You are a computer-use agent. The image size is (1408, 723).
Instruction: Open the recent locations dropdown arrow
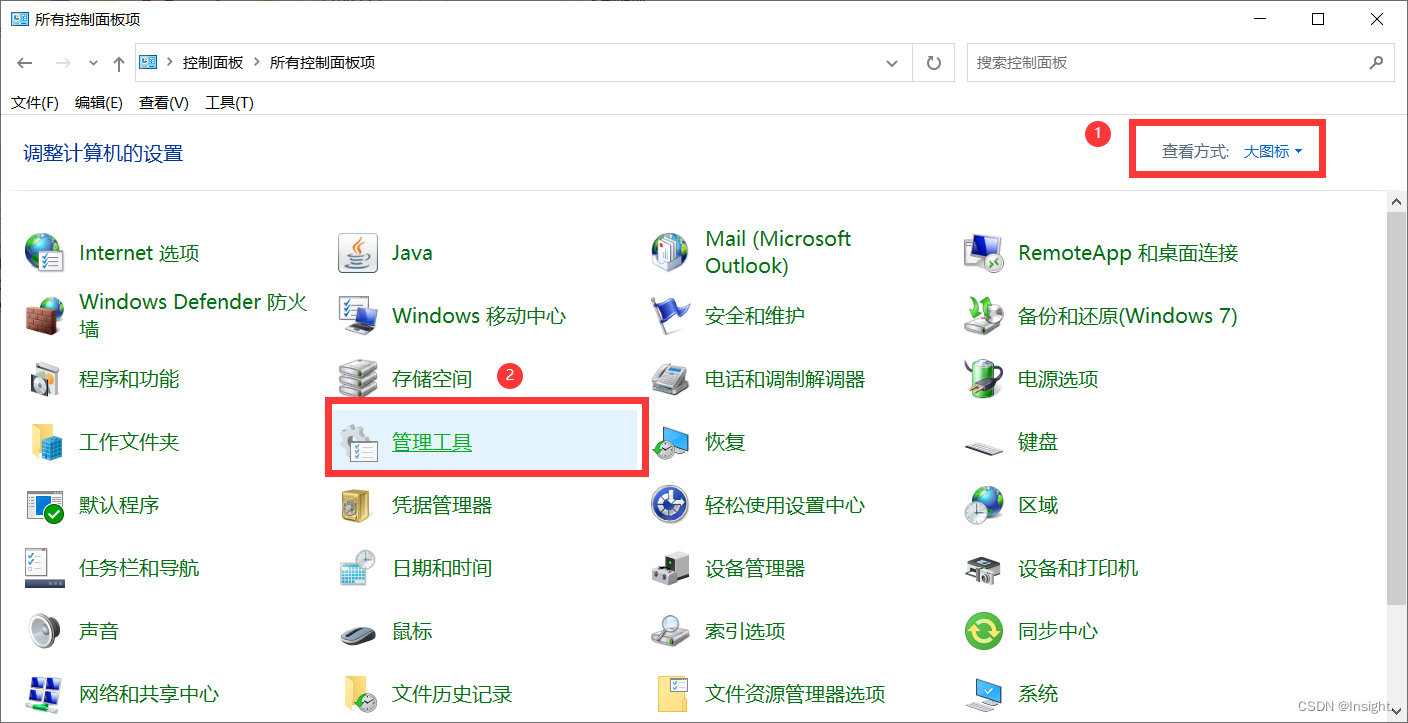point(93,63)
